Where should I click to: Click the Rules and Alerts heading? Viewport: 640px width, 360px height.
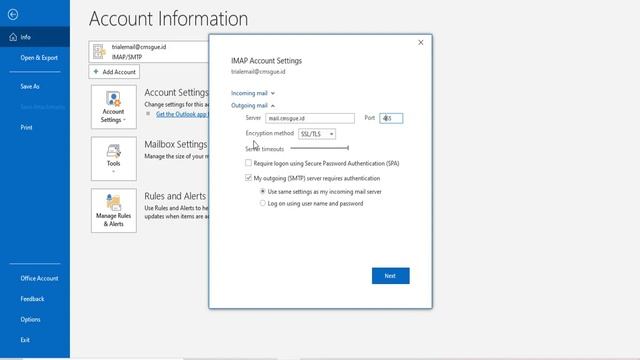[175, 196]
